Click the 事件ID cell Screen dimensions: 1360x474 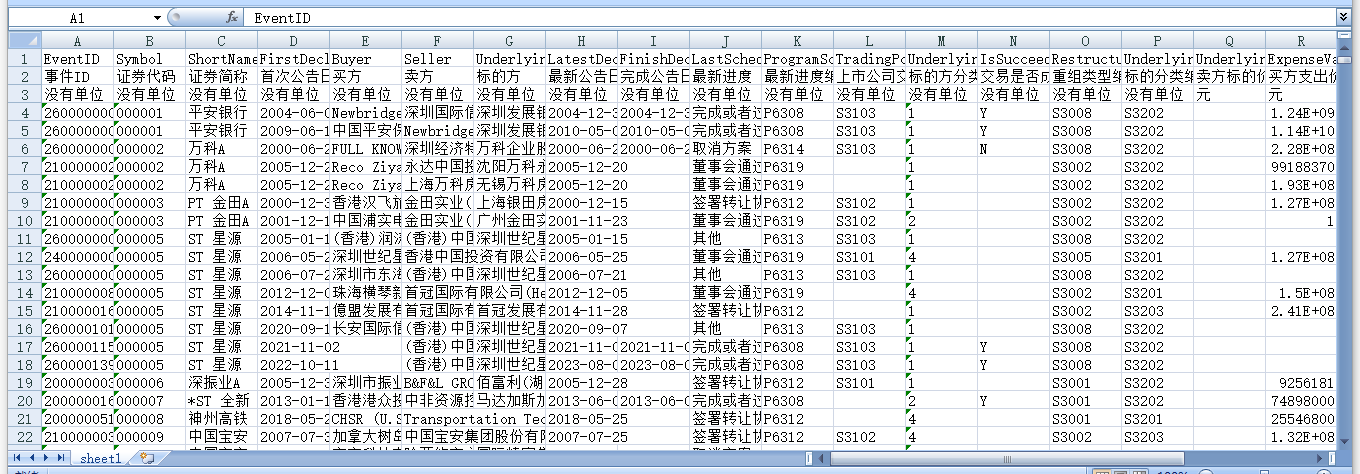pos(77,77)
